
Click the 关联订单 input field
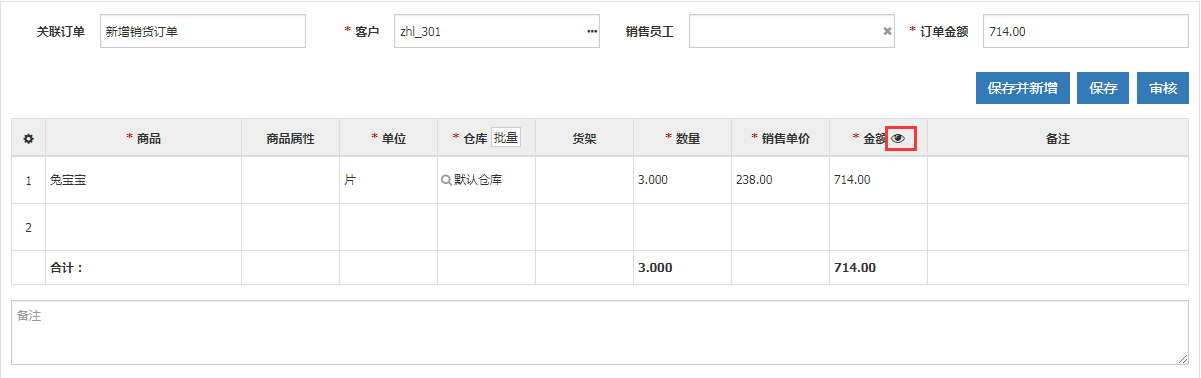point(202,31)
